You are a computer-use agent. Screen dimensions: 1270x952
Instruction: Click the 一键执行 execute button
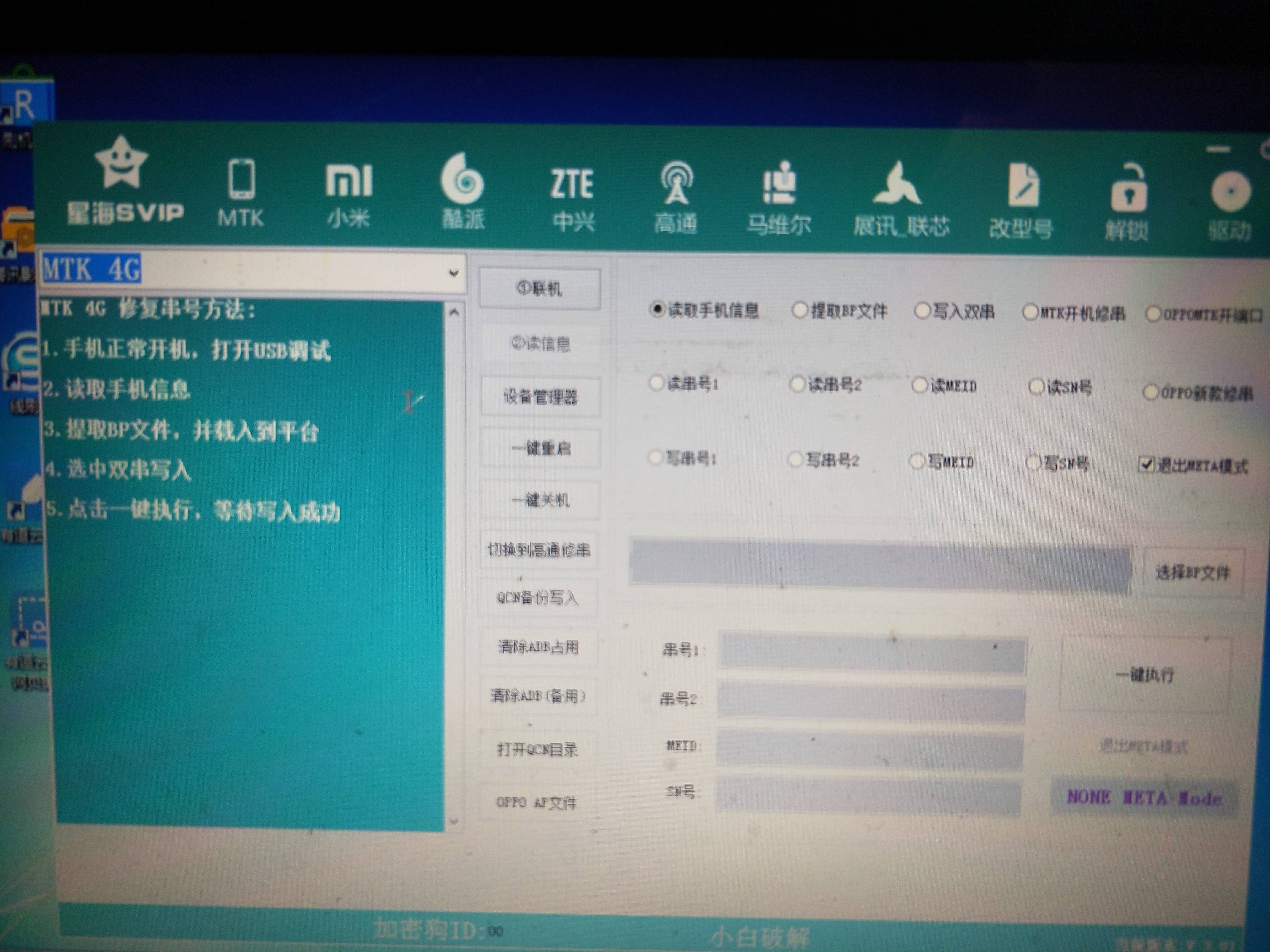[x=1145, y=674]
